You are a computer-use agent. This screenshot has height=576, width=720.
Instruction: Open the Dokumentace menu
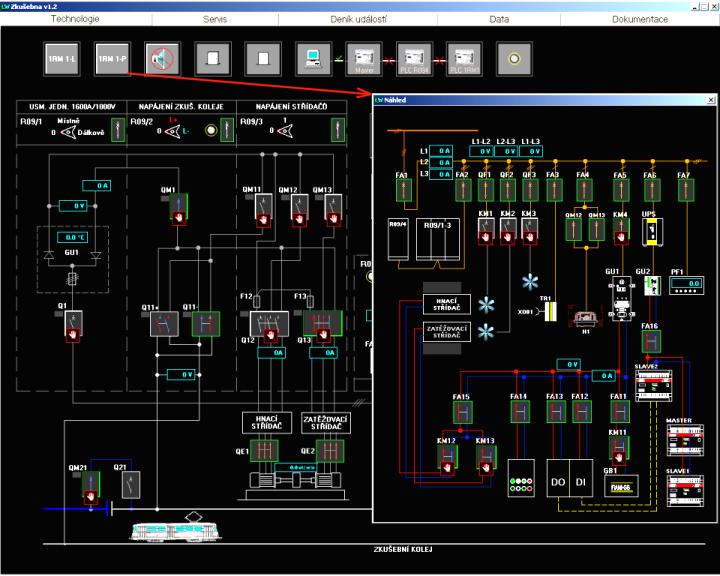pos(640,19)
